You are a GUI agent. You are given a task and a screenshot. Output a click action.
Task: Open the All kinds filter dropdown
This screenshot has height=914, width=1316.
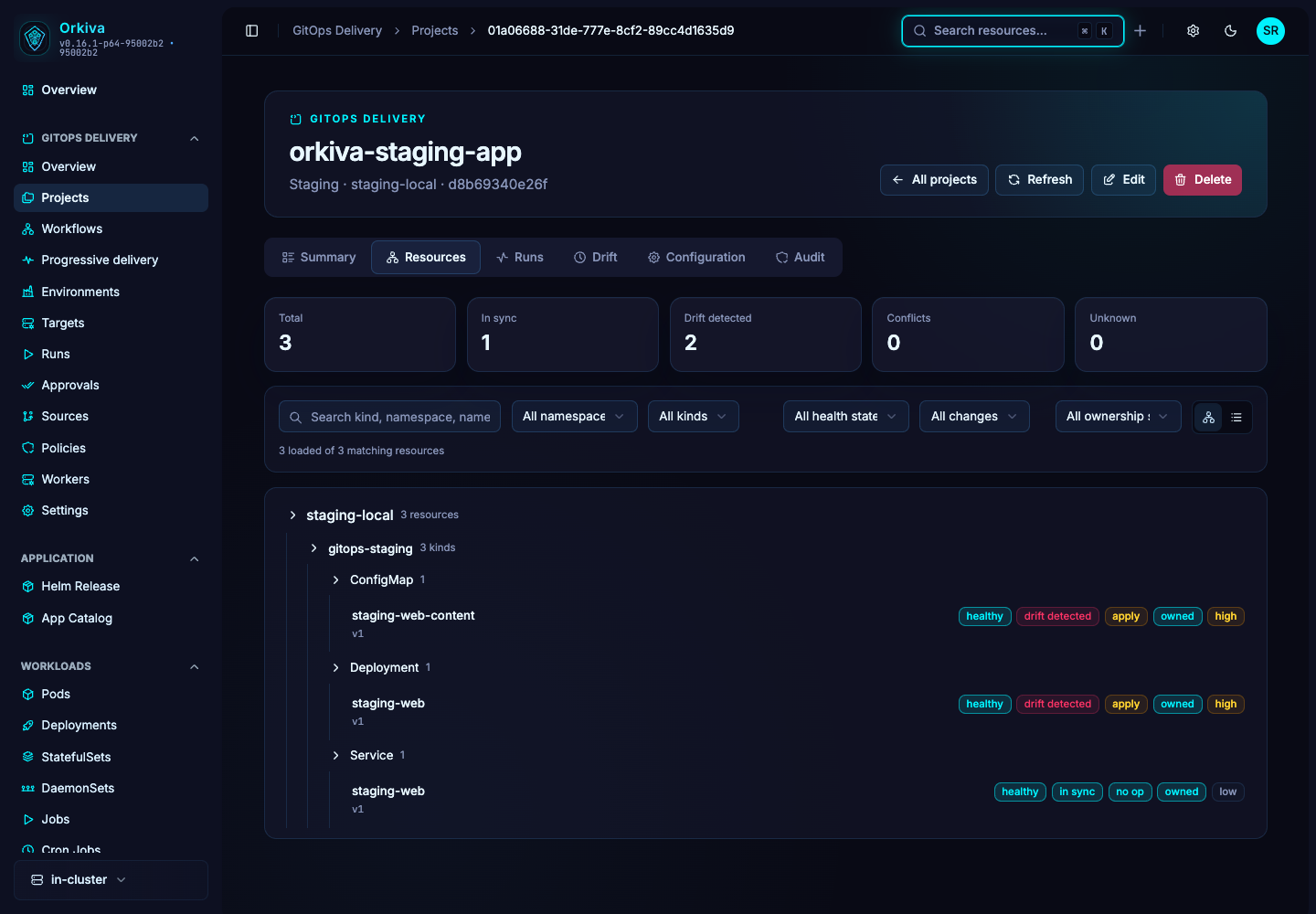[x=694, y=417]
